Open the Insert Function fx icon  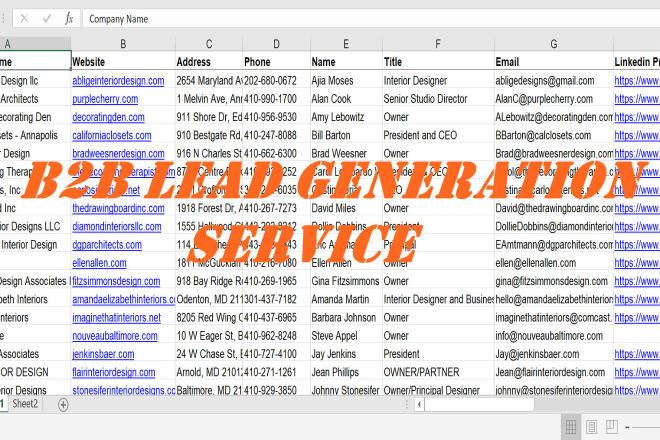click(69, 19)
